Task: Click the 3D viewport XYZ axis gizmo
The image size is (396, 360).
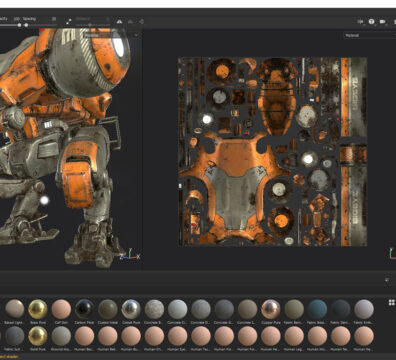Action: tap(130, 254)
